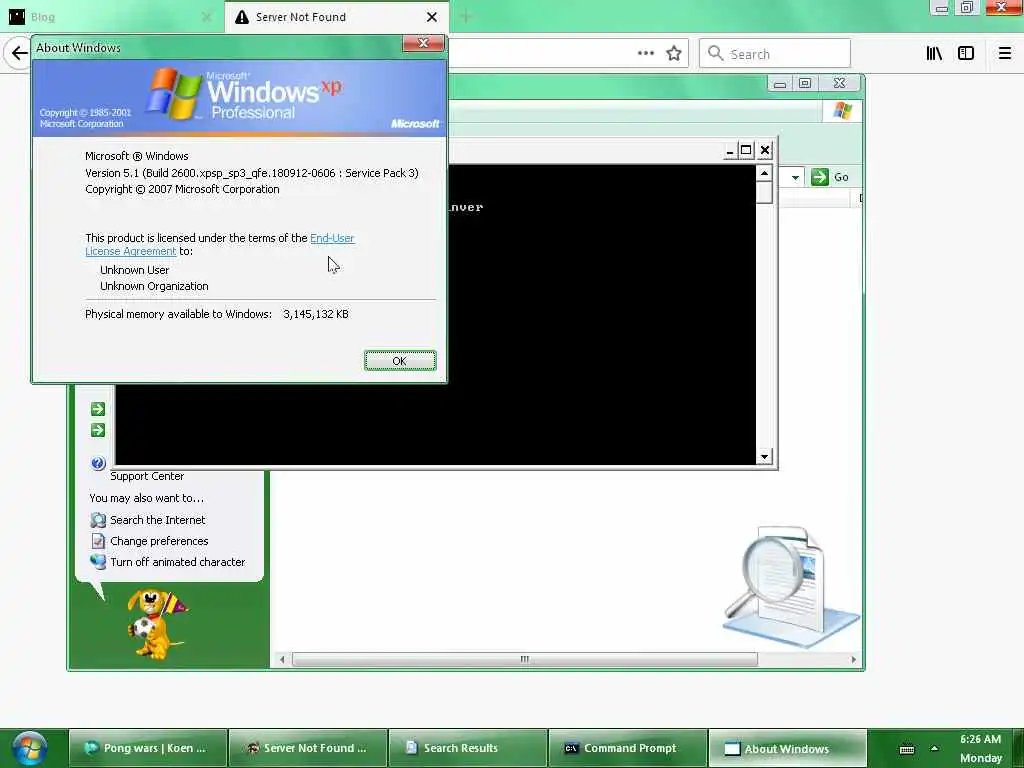The height and width of the screenshot is (768, 1024).
Task: Switch to Pong wars taskbar button
Action: pos(148,748)
